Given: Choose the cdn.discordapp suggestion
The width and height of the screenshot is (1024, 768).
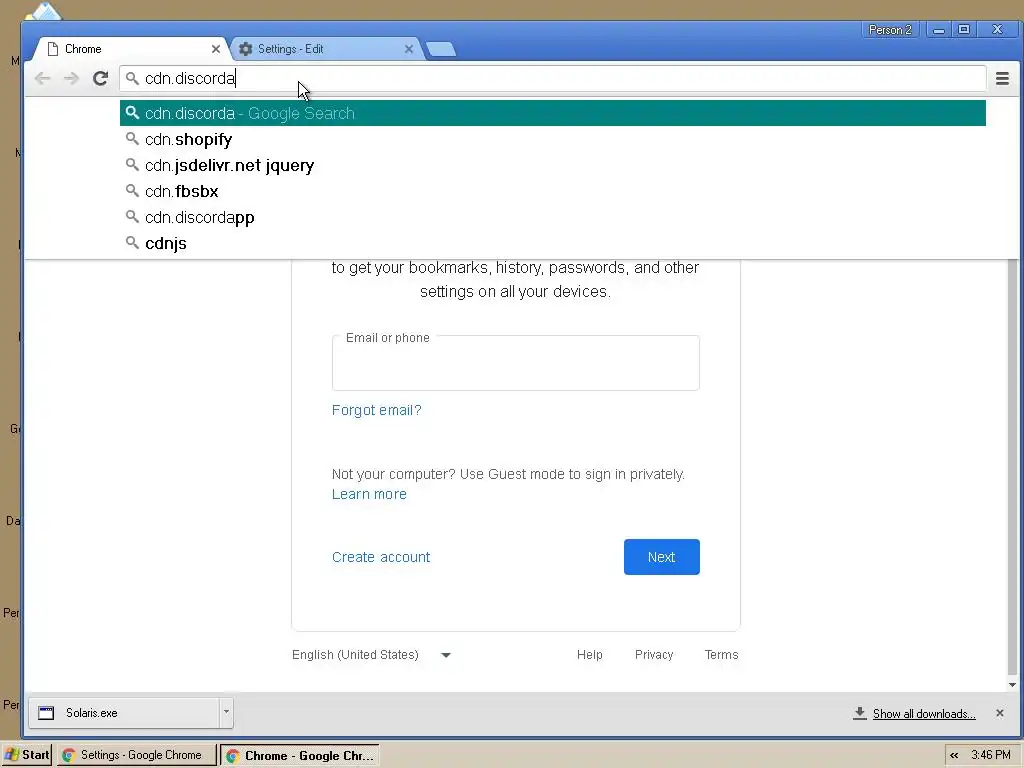Looking at the screenshot, I should coord(552,217).
